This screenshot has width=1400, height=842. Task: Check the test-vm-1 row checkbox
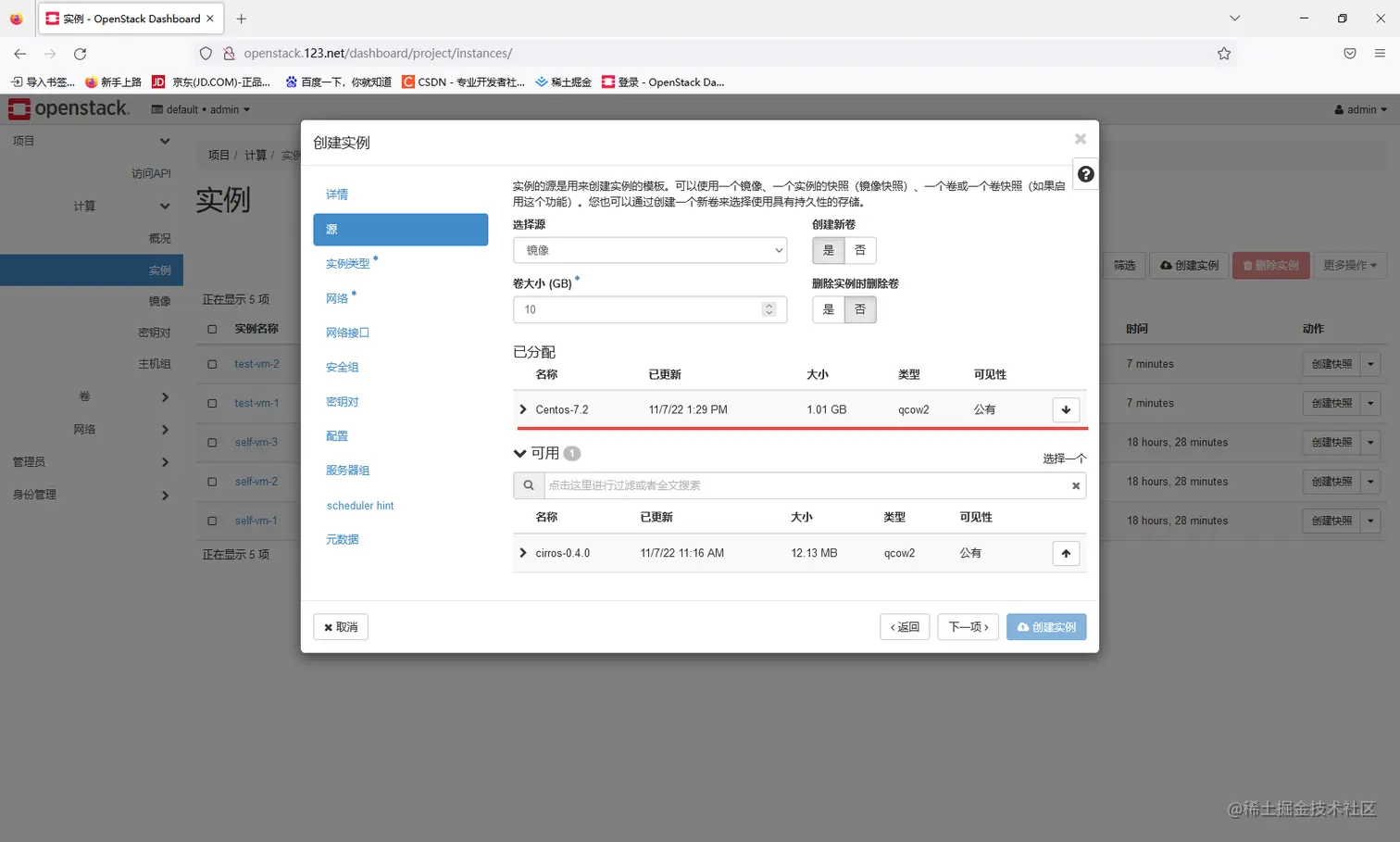pyautogui.click(x=212, y=403)
